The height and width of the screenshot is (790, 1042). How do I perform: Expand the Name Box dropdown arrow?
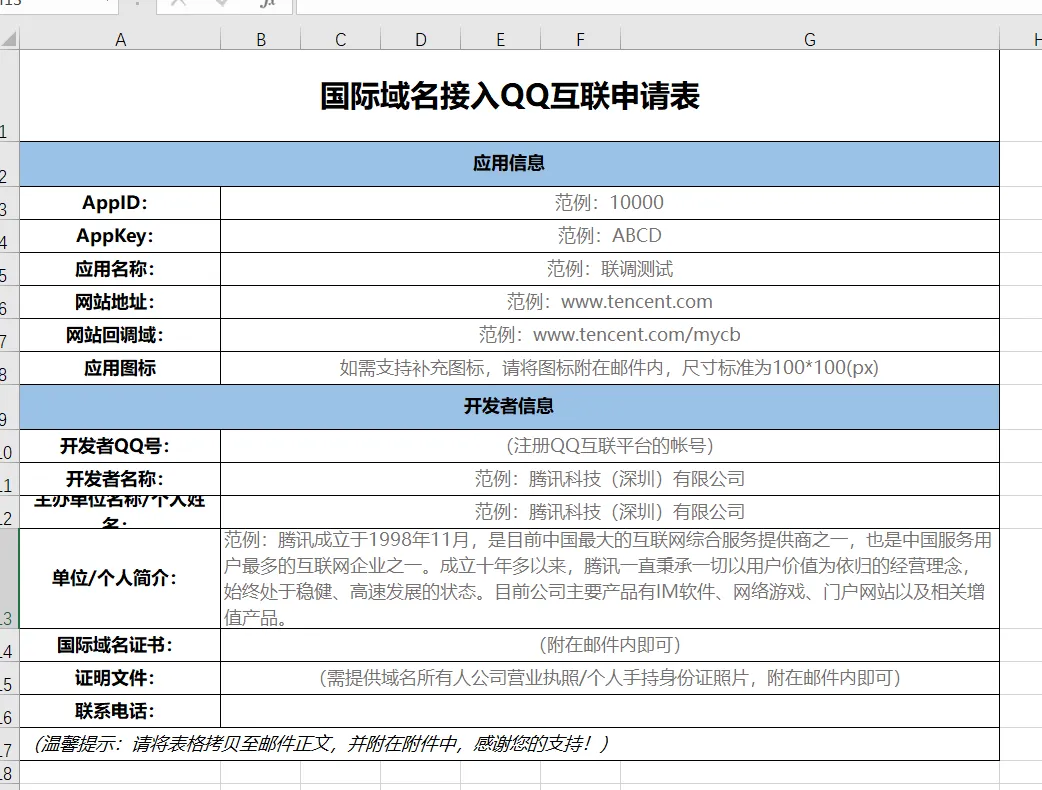pyautogui.click(x=107, y=4)
